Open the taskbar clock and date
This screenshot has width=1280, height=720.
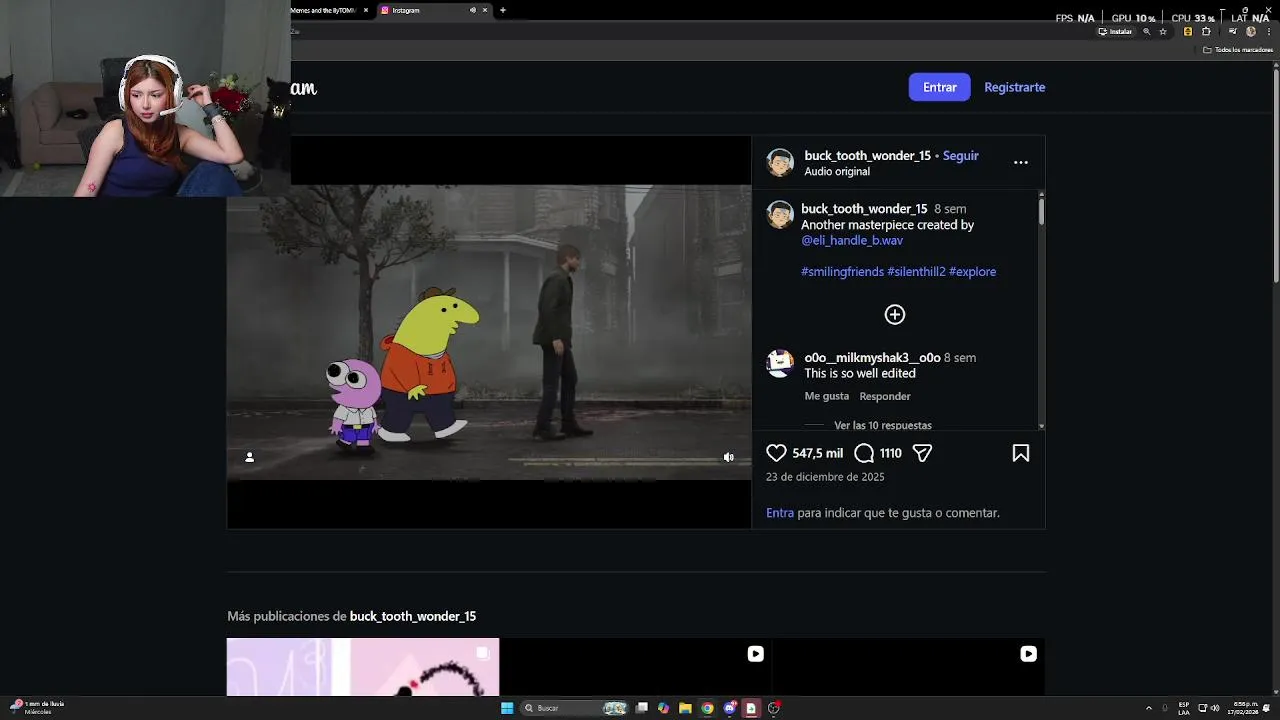pos(1245,708)
